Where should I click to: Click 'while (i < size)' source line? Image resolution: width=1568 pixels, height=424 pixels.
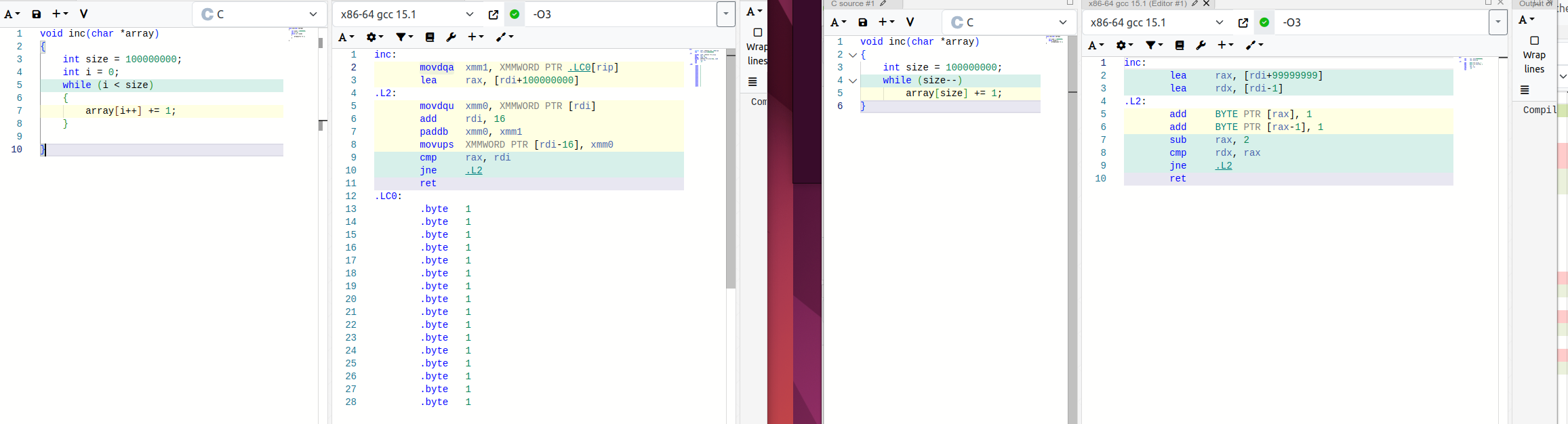[161, 85]
